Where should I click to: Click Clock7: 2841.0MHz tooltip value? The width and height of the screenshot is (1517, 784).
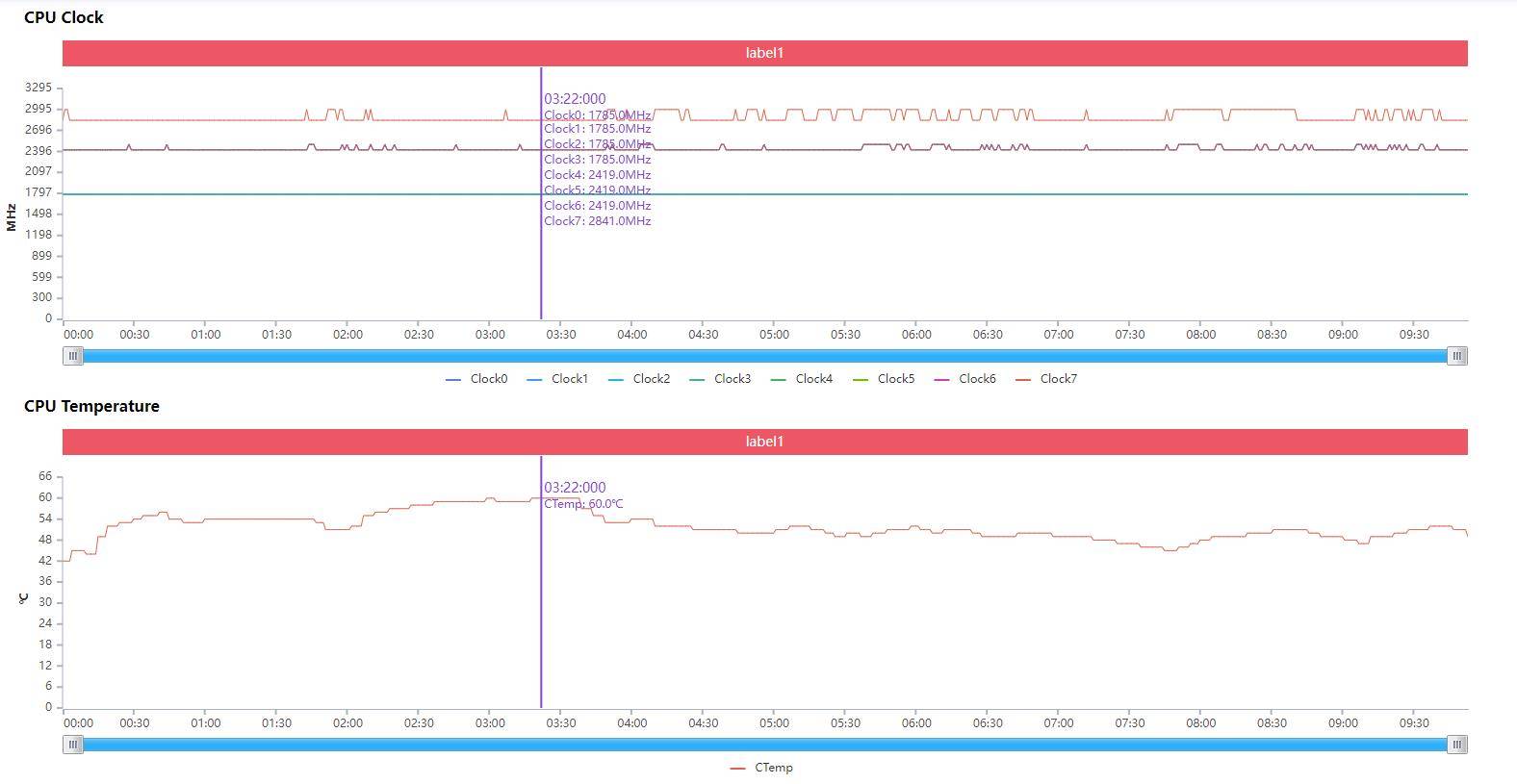click(x=597, y=221)
